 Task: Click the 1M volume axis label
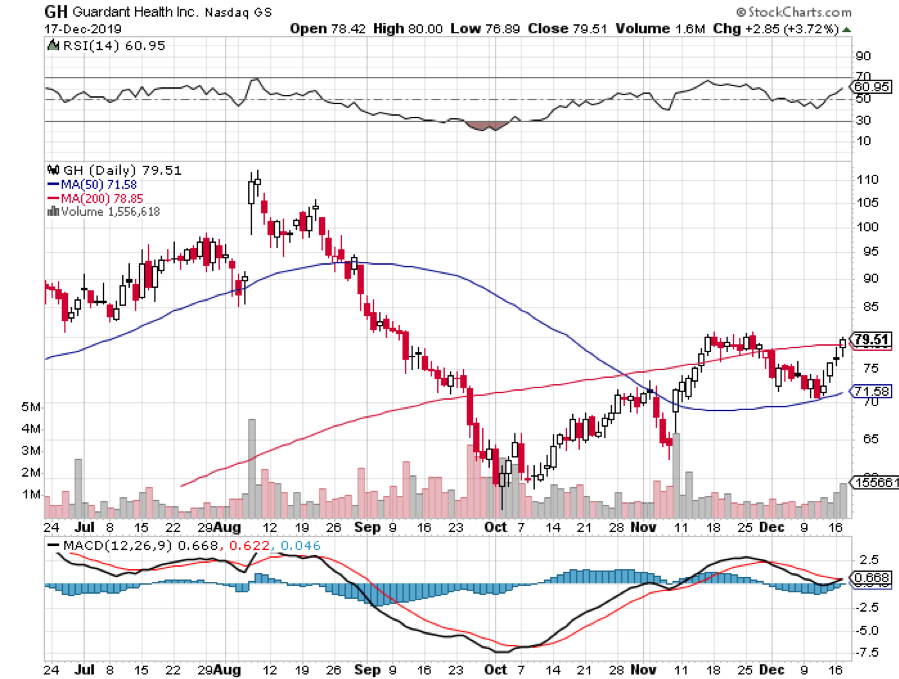coord(31,494)
